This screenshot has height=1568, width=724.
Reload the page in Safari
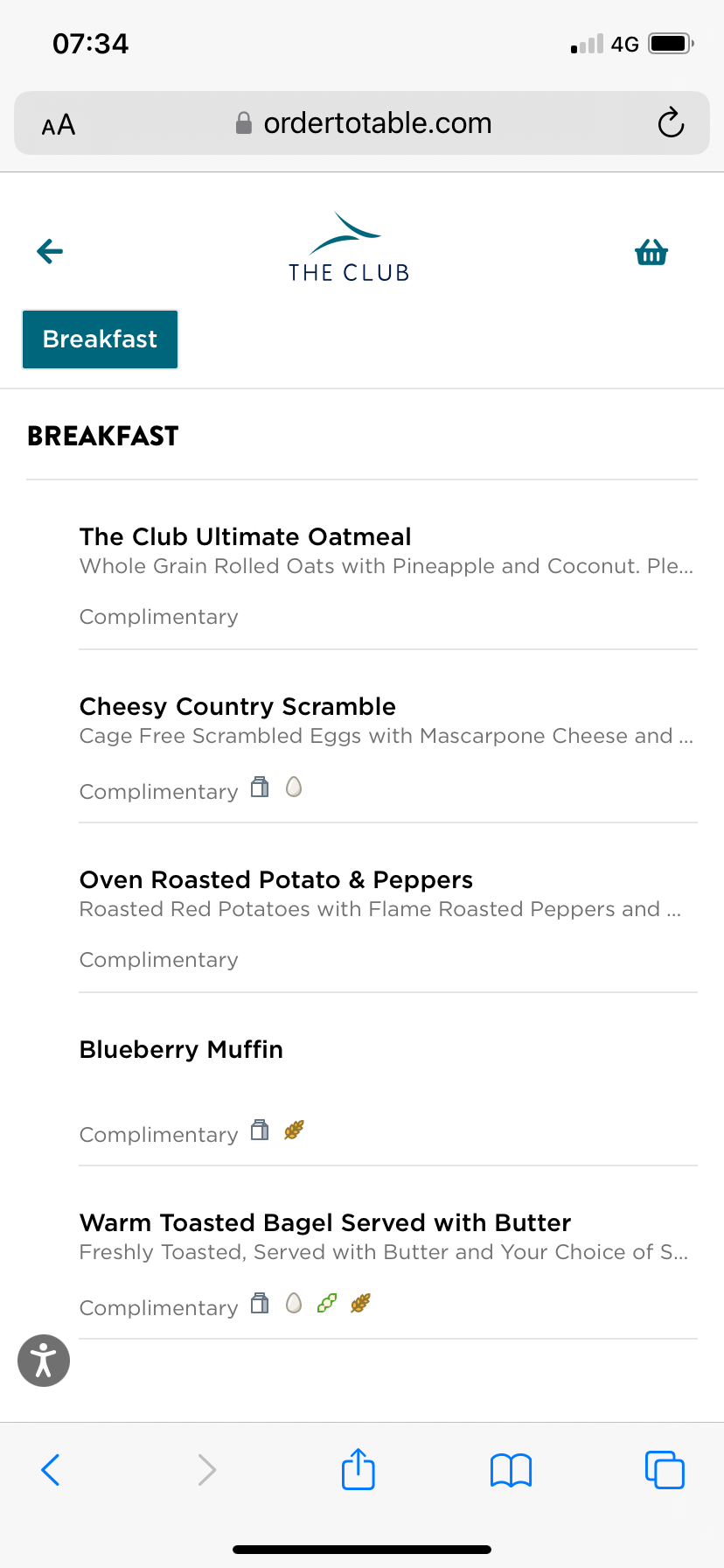[671, 123]
